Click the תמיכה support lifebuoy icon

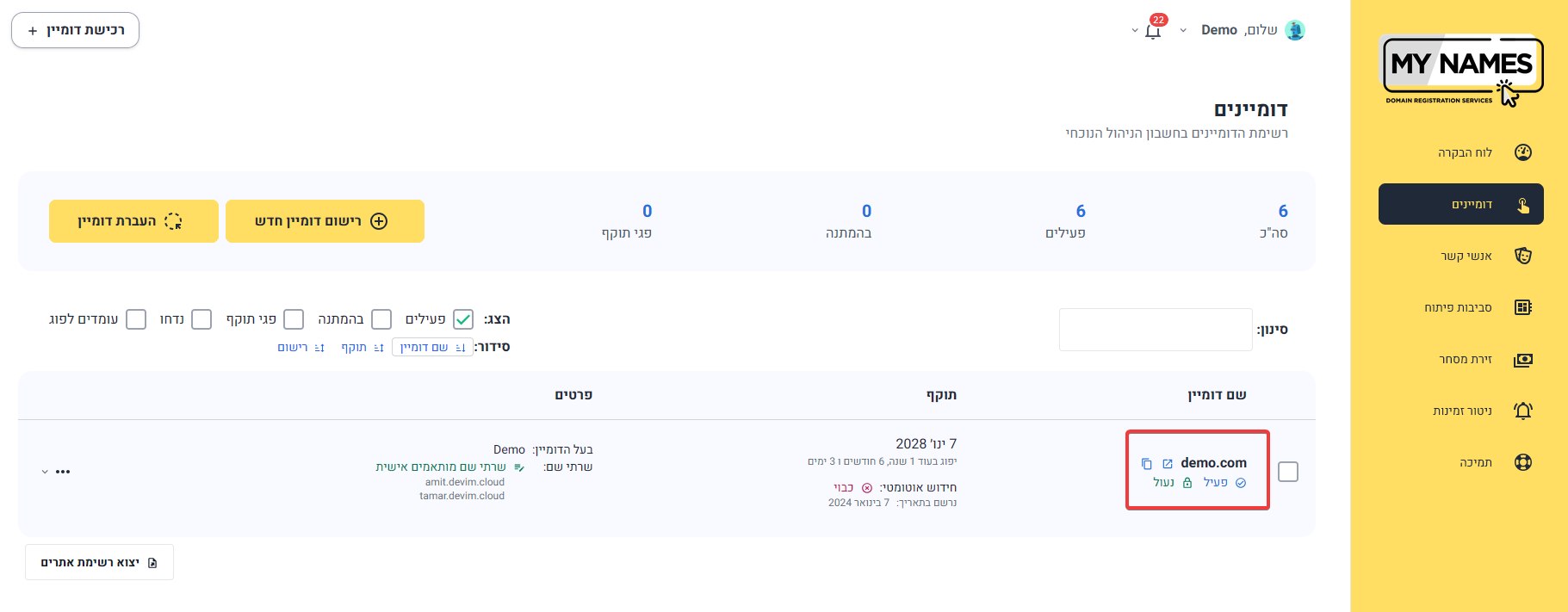[1523, 462]
